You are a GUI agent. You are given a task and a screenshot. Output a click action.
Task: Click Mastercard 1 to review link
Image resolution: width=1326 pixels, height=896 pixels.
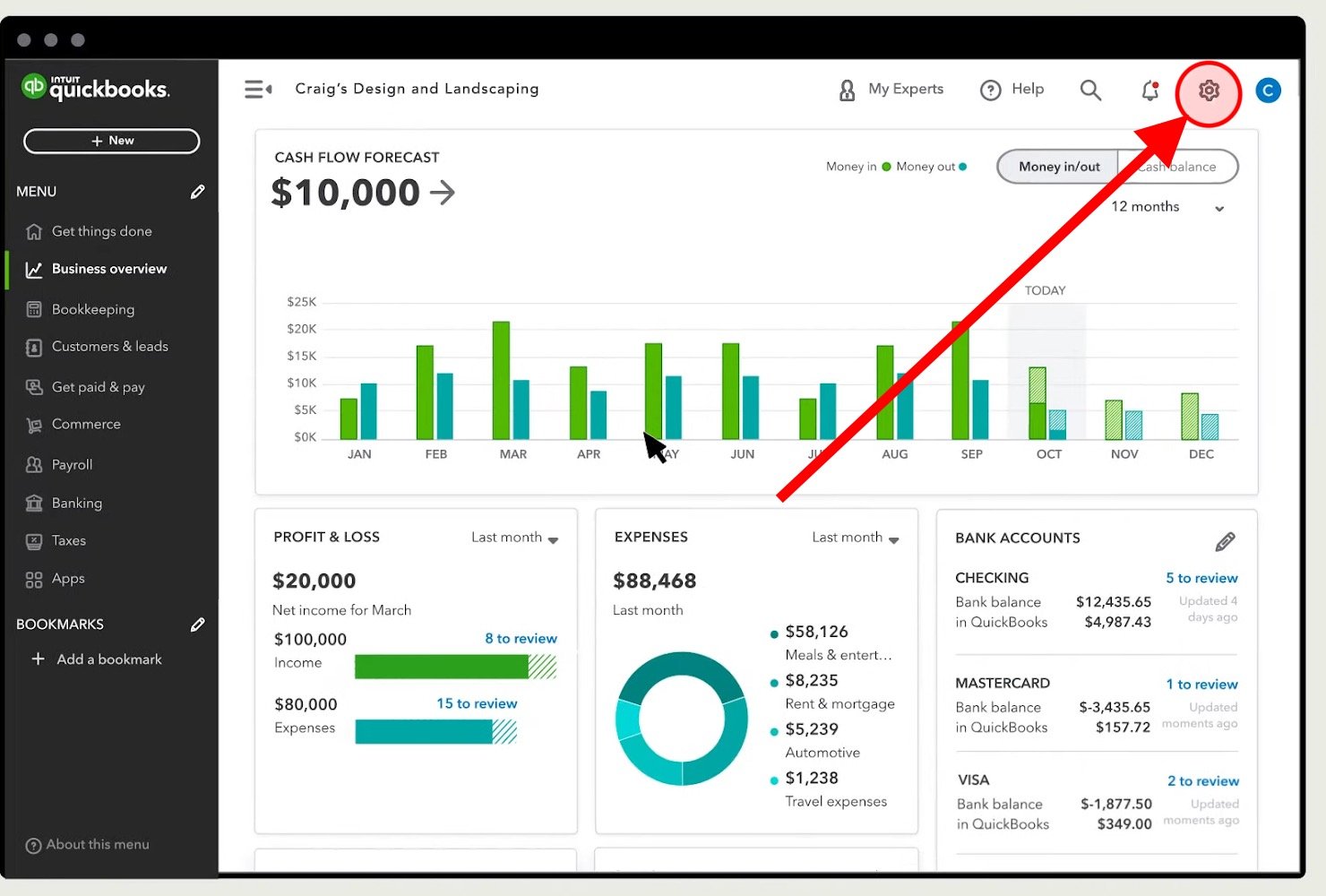point(1201,685)
